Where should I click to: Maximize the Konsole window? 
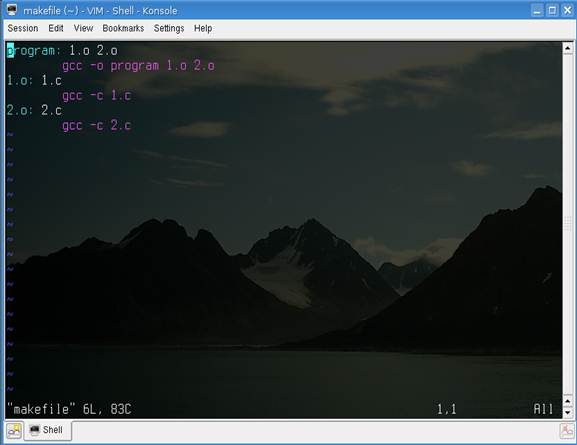coord(552,10)
